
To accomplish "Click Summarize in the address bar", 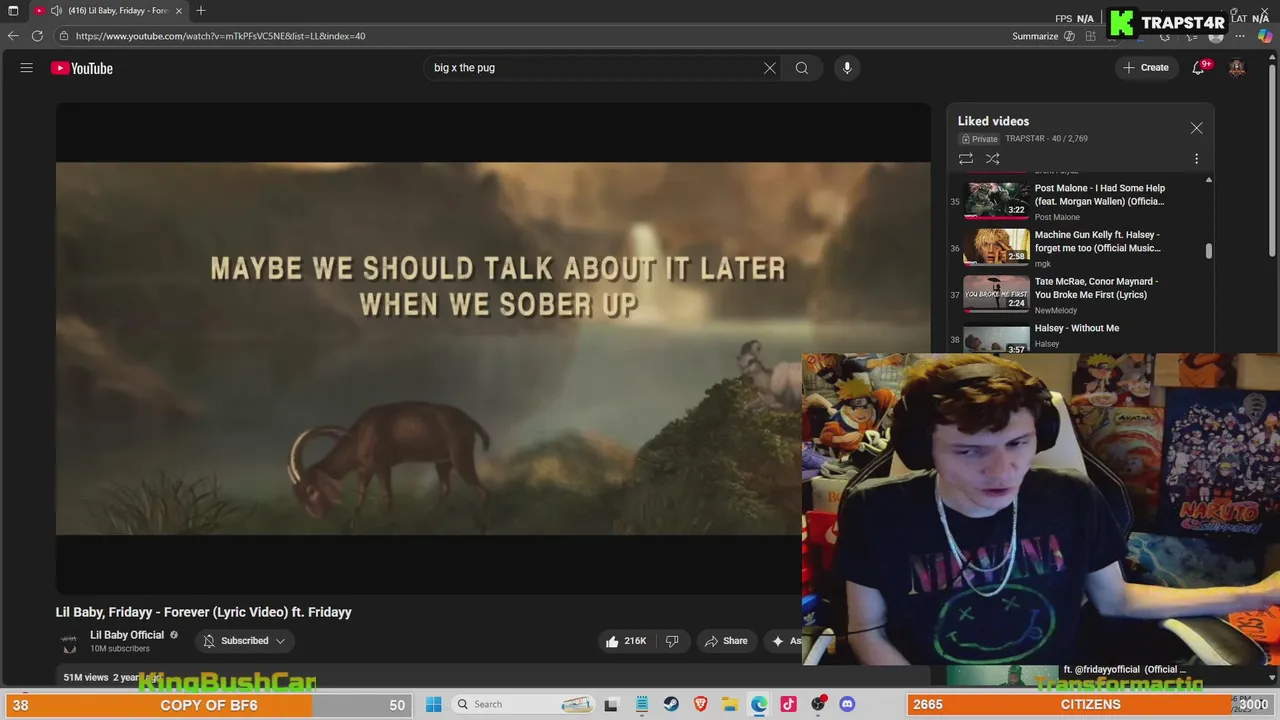I will [x=1035, y=36].
